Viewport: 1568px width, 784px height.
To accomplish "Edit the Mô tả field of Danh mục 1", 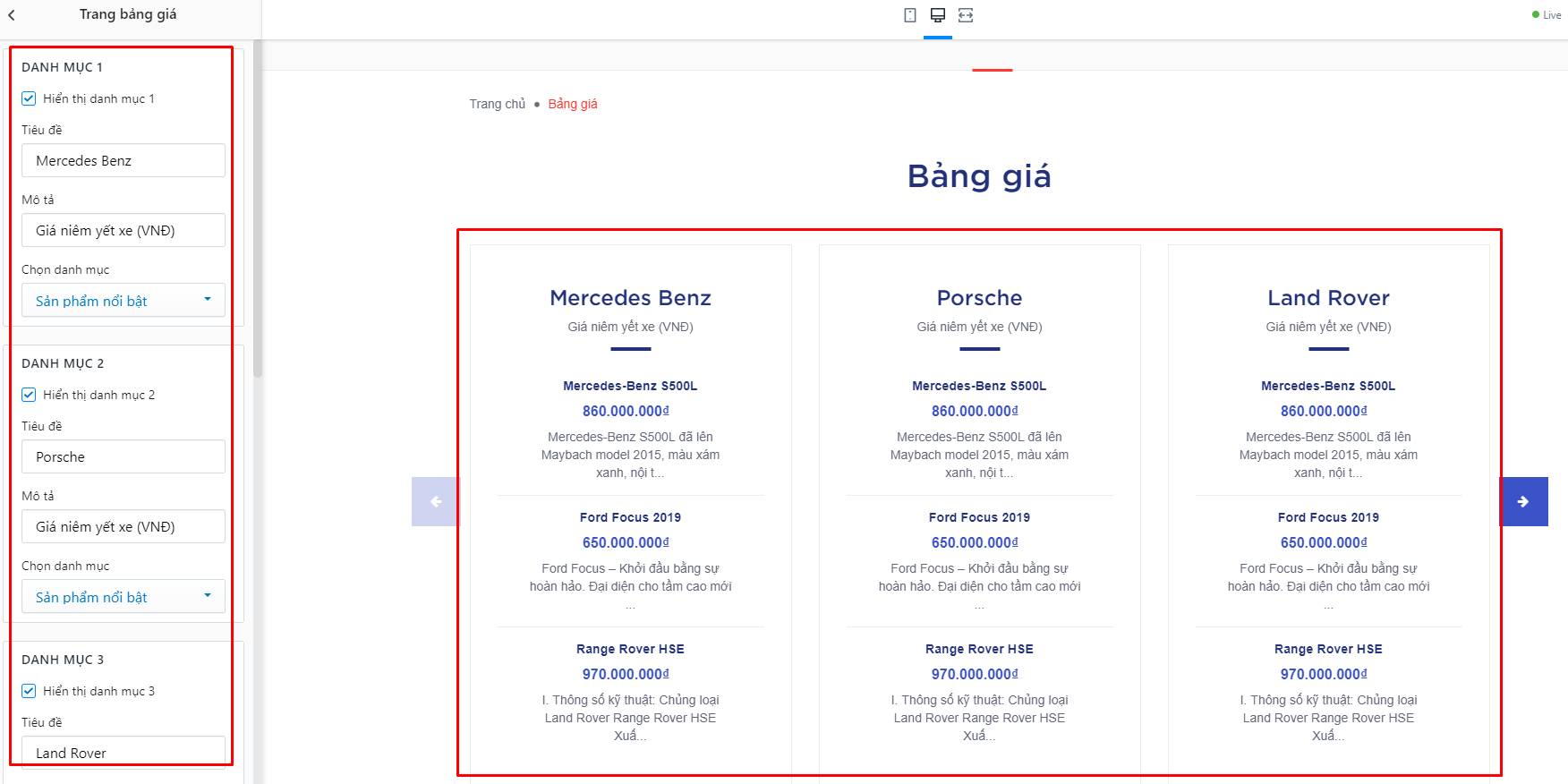I will coord(124,230).
